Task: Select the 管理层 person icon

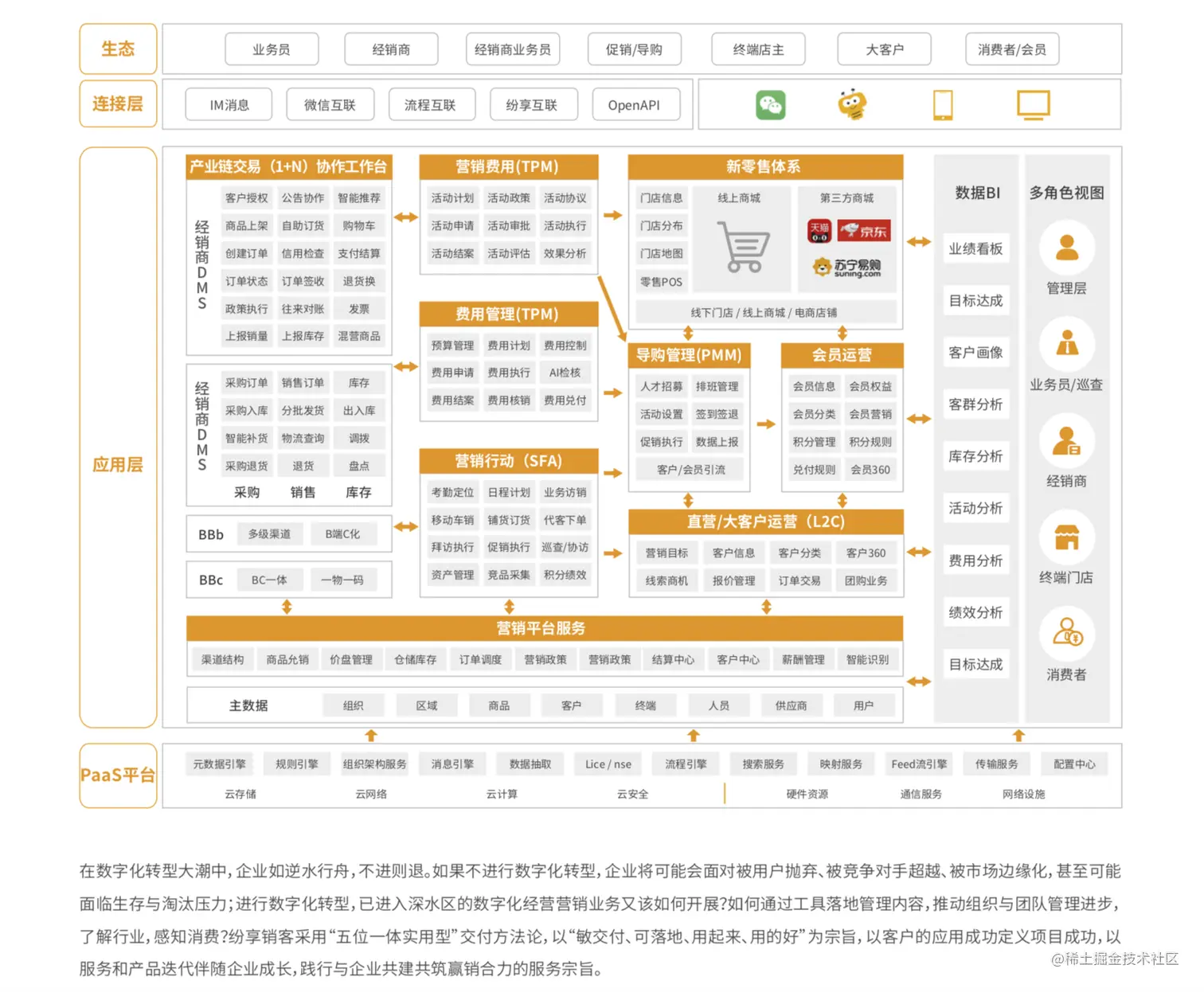Action: (x=1066, y=248)
